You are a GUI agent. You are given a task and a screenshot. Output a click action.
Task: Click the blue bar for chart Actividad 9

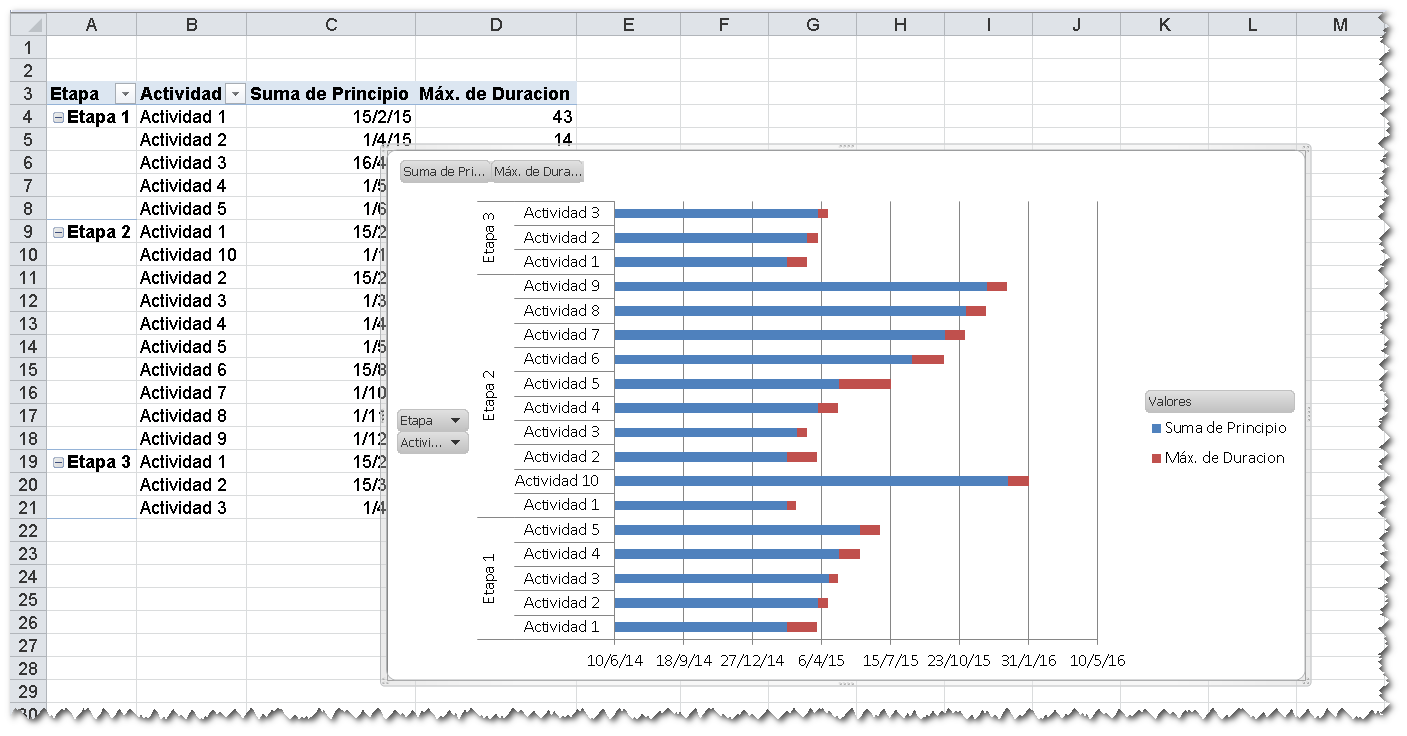tap(801, 286)
